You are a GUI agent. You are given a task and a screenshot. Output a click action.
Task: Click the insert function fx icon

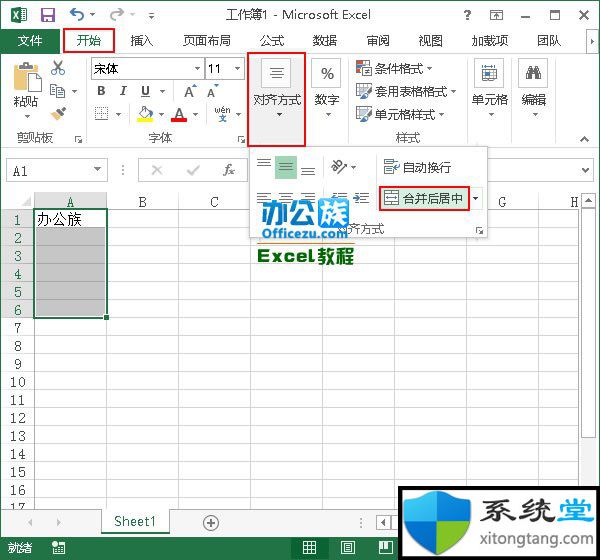tap(228, 170)
